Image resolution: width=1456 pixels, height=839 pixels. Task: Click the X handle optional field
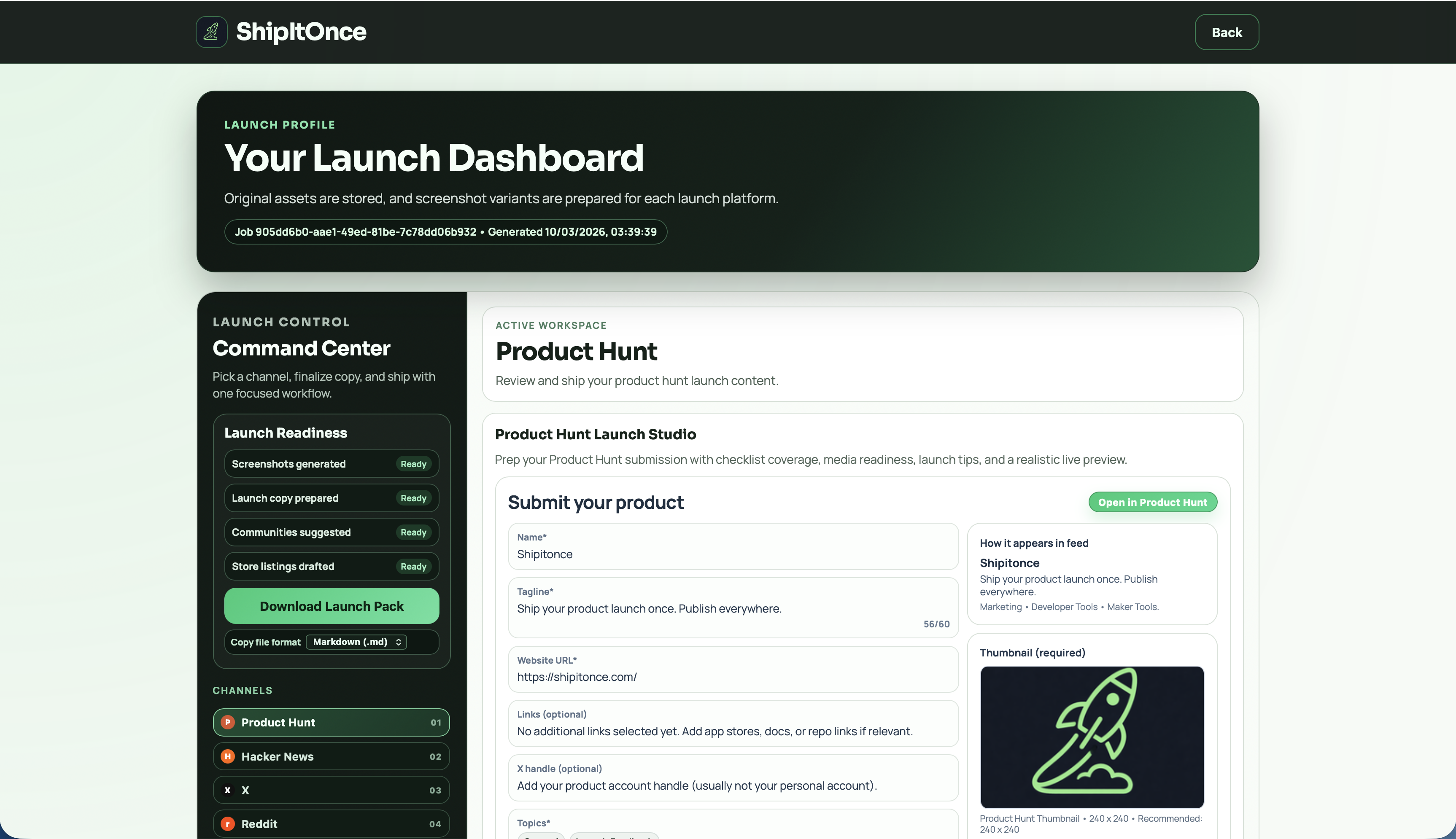coord(733,785)
